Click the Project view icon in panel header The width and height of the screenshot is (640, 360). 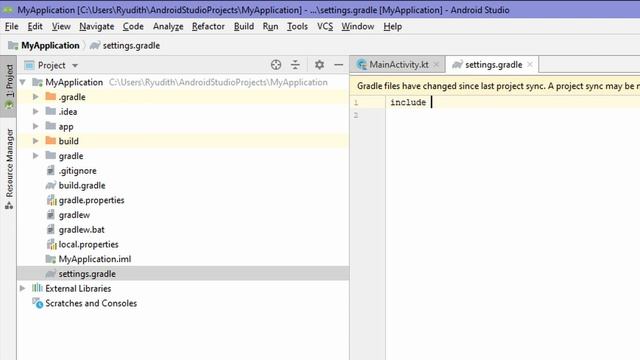coord(29,65)
